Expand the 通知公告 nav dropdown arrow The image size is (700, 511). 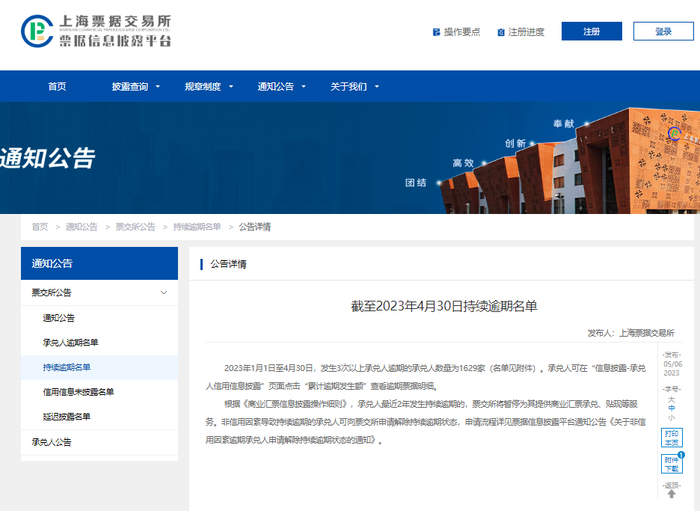click(304, 87)
